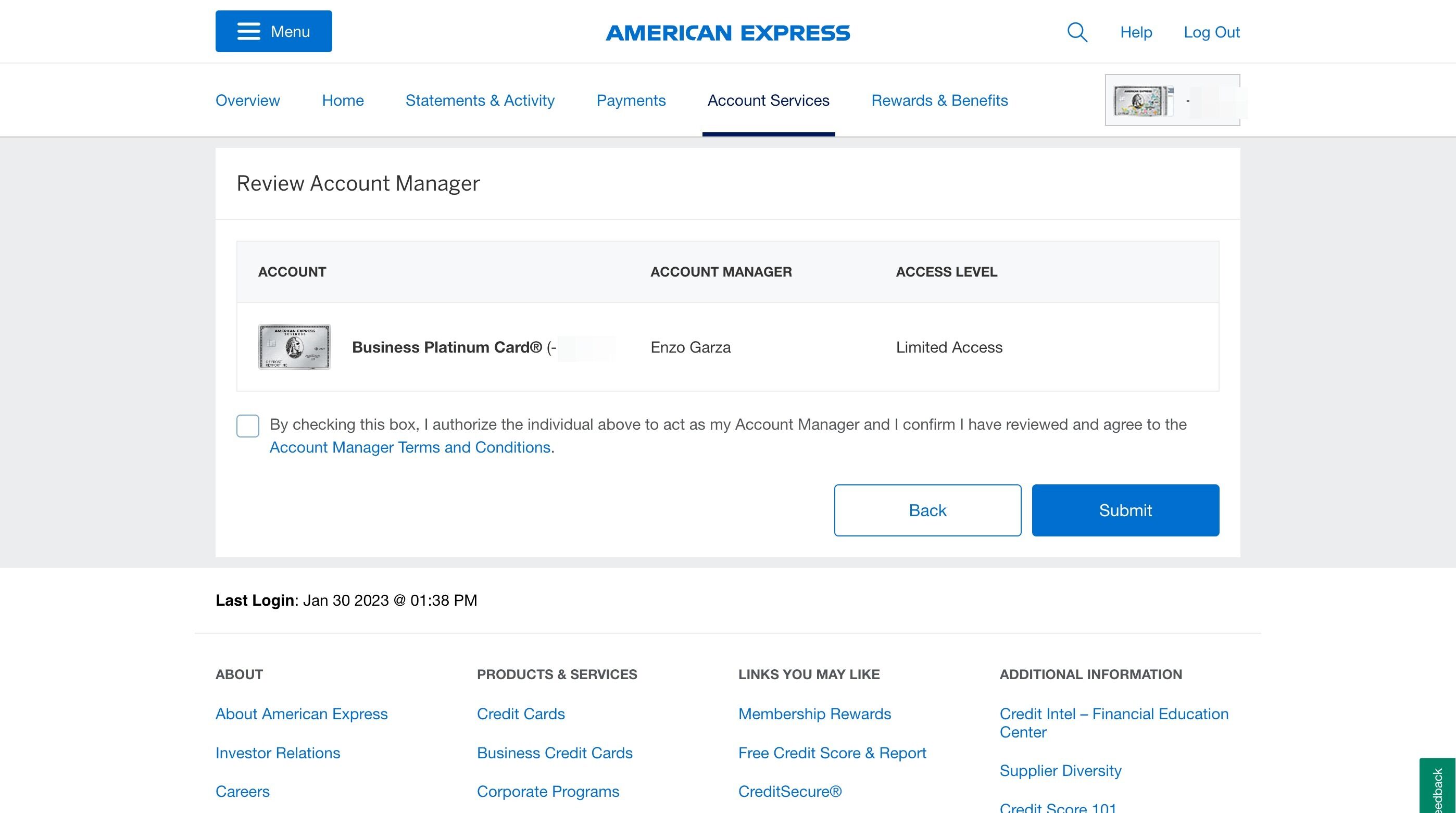Open the green Feedback tab
This screenshot has width=1456, height=813.
point(1437,786)
